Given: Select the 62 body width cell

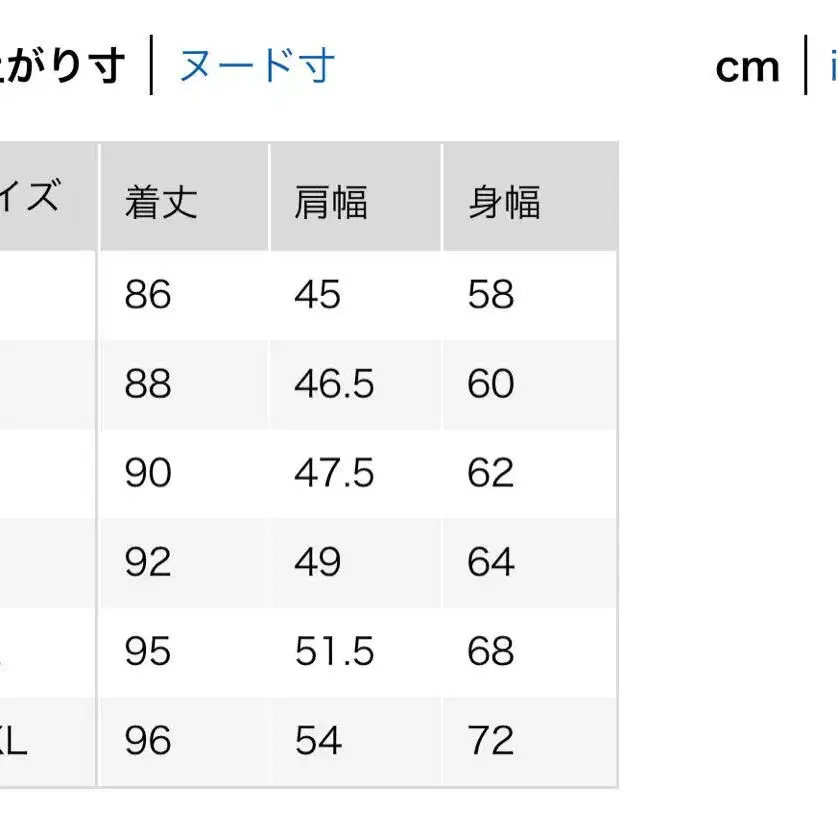Looking at the screenshot, I should [x=491, y=473].
